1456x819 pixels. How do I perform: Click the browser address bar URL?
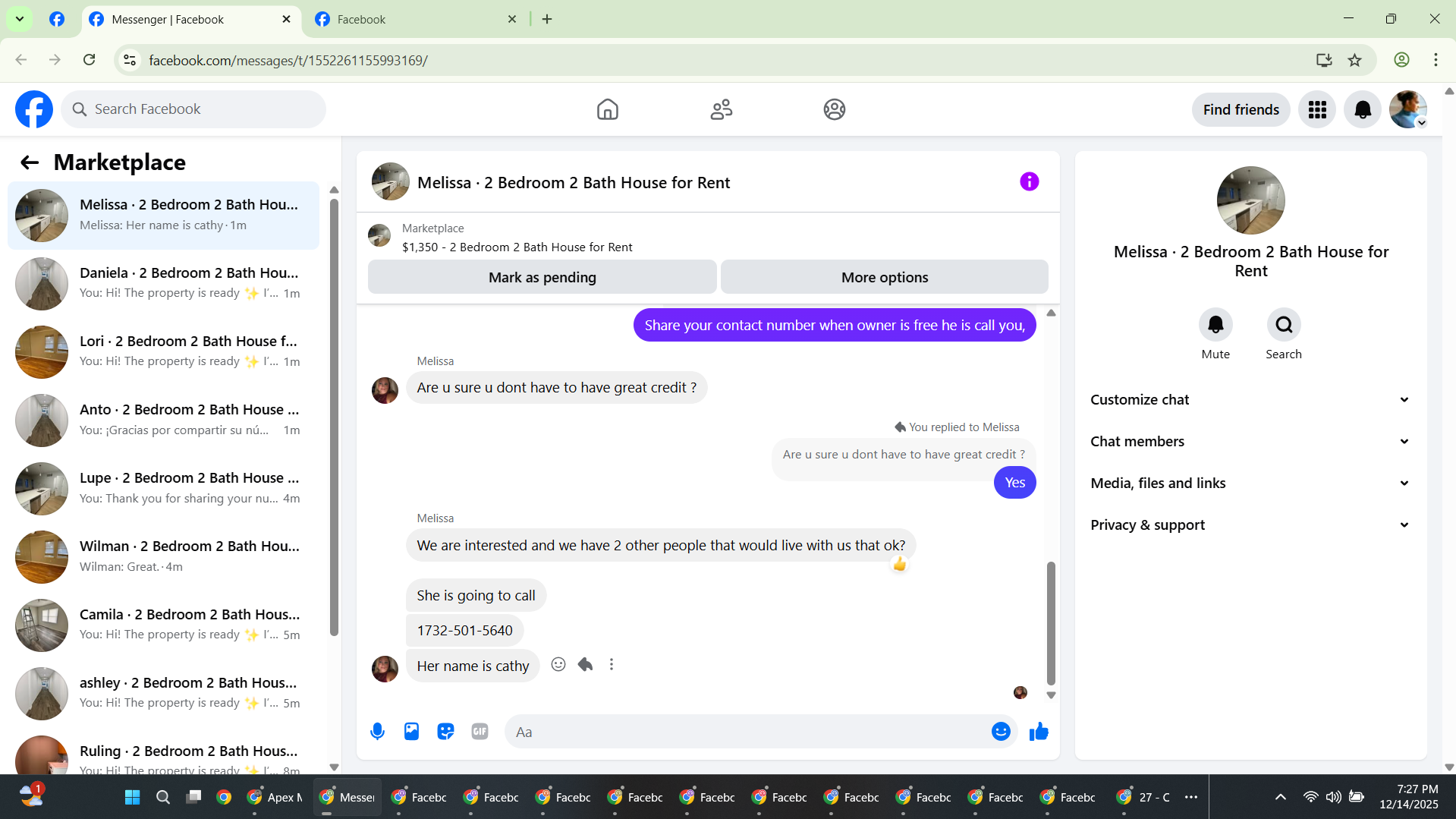(x=288, y=60)
